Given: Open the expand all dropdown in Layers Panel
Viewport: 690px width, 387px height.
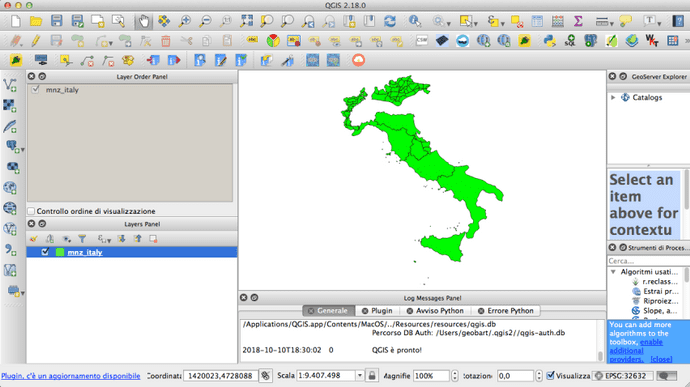Looking at the screenshot, I should point(109,240).
